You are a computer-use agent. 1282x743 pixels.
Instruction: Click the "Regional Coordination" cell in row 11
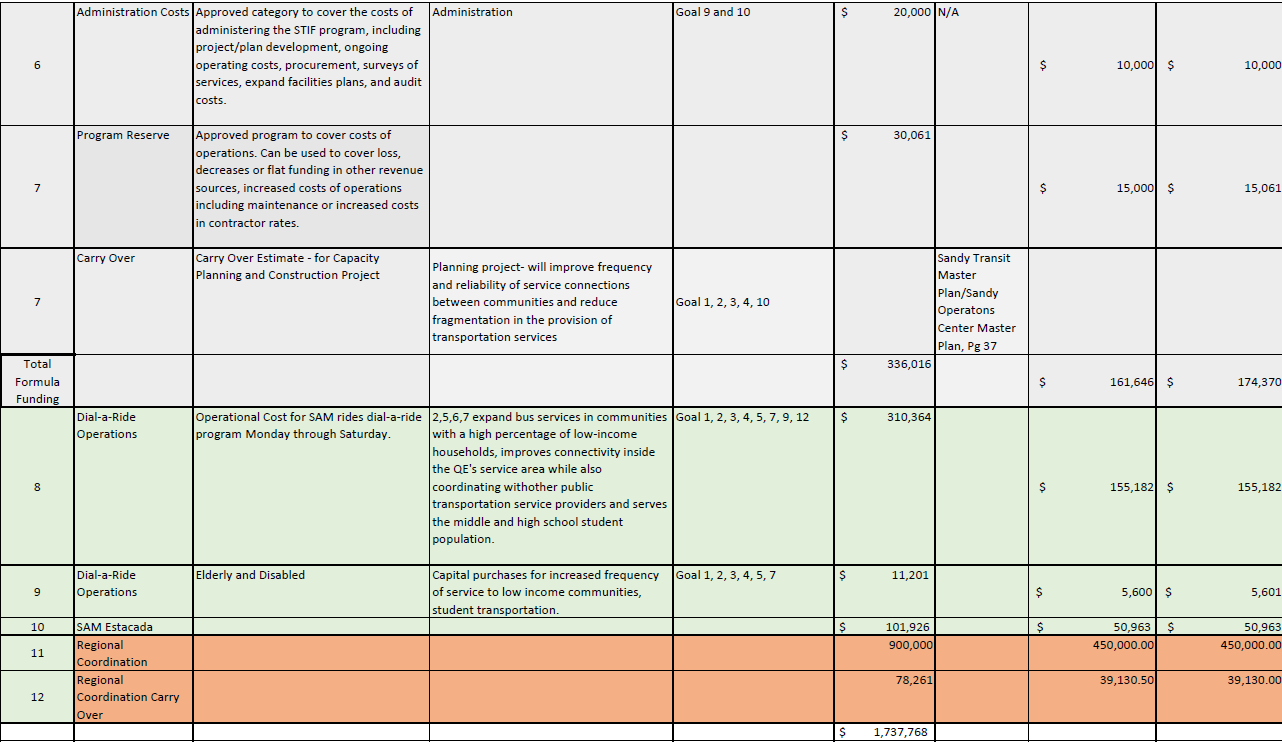(133, 653)
